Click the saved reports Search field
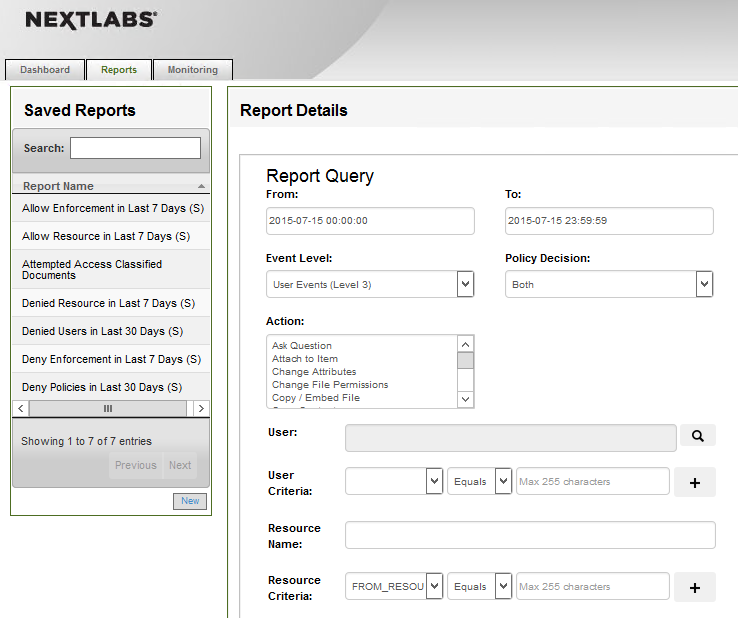The width and height of the screenshot is (738, 618). (x=136, y=148)
